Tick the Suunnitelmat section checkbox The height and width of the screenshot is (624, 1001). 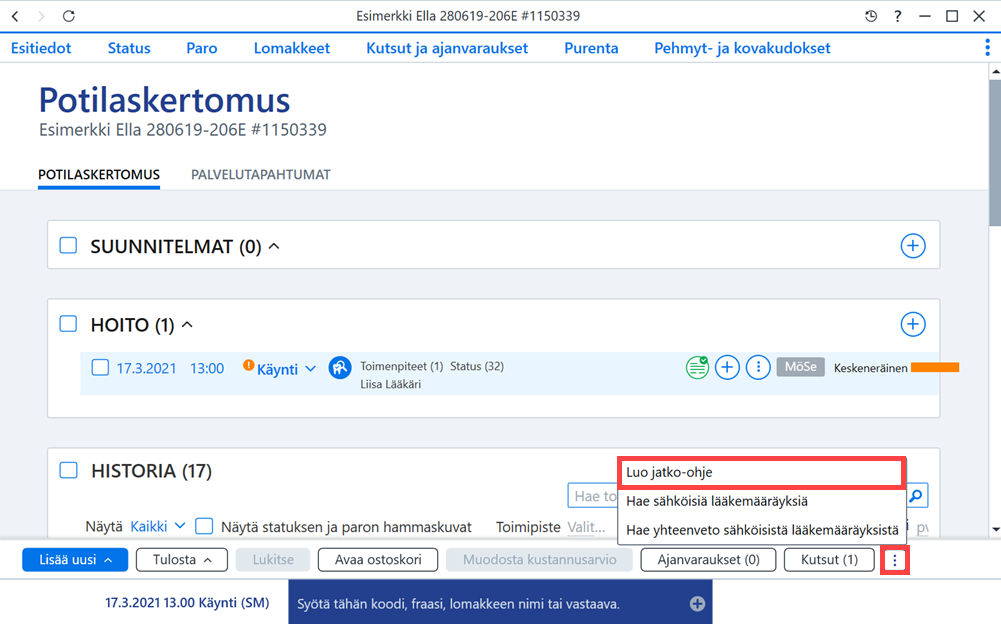[x=68, y=245]
